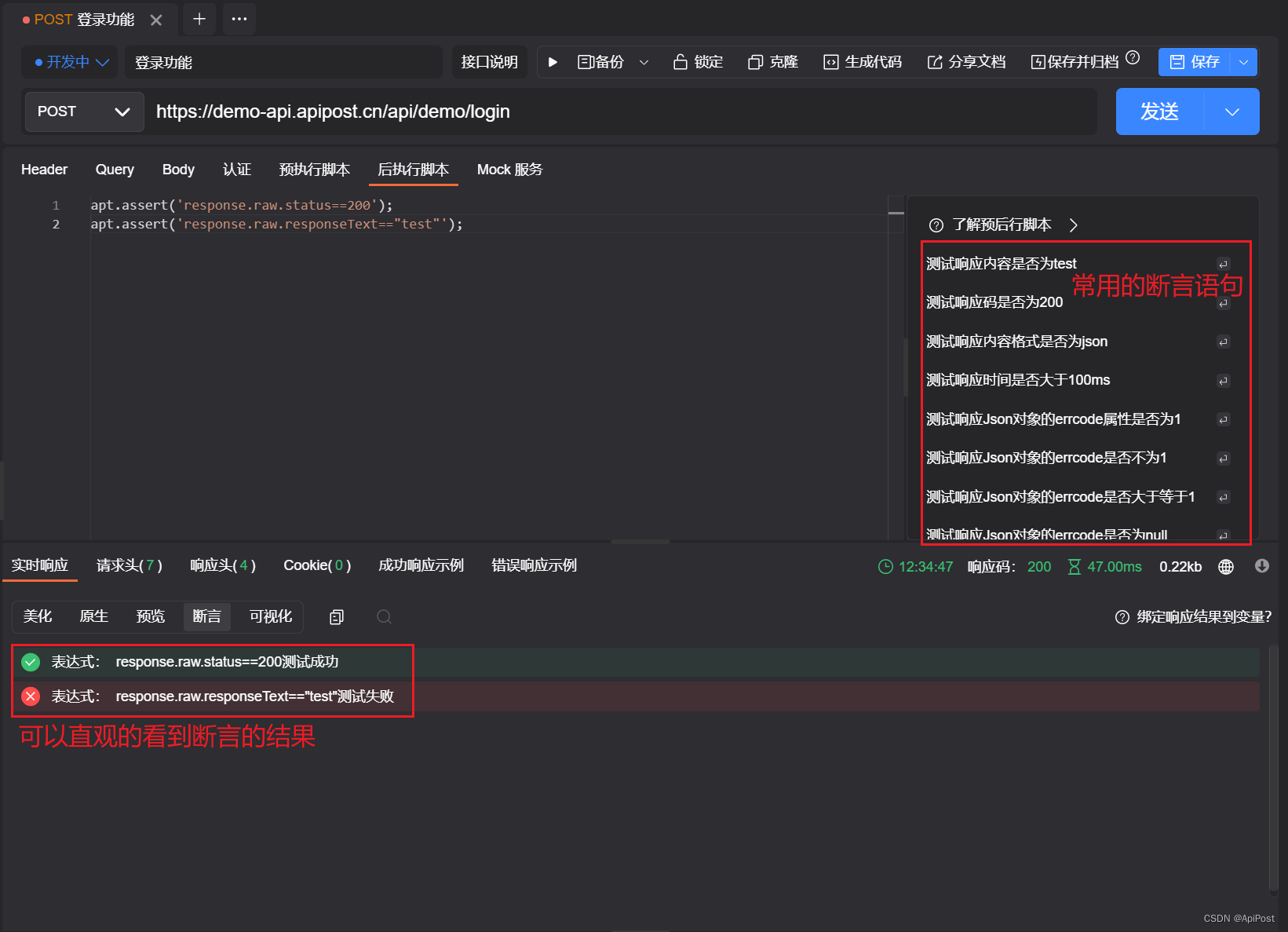The image size is (1288, 932).
Task: Expand the arrow beside 了解预后执行脚本
Action: [x=1074, y=225]
